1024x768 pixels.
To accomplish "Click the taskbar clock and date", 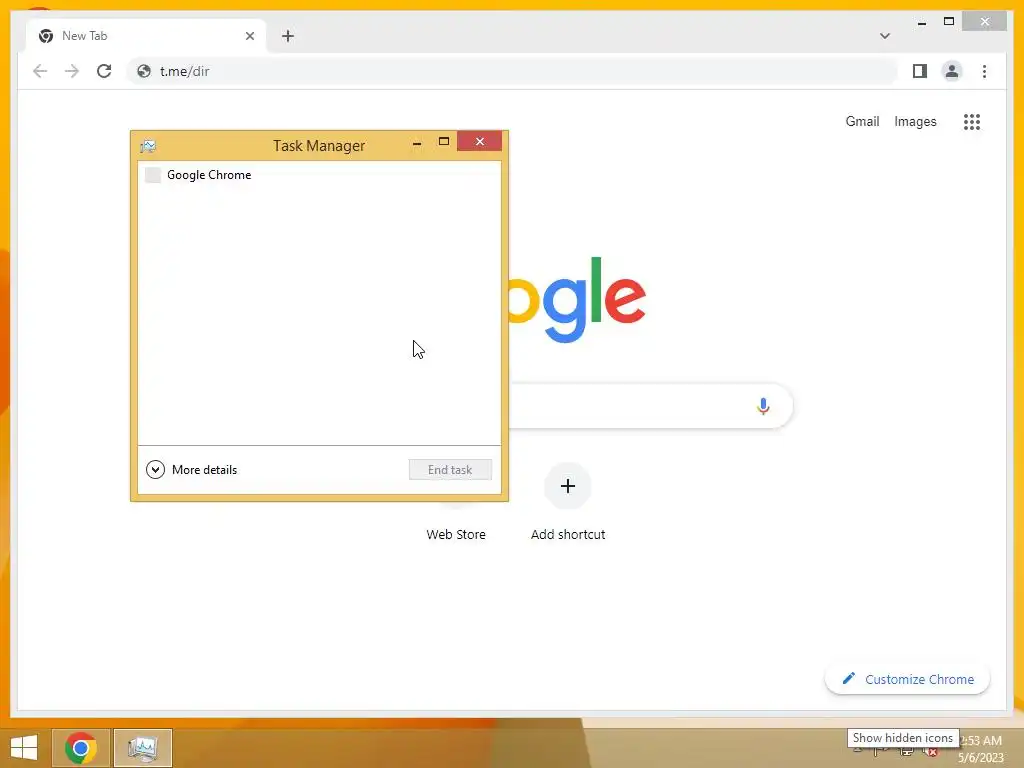I will point(981,748).
